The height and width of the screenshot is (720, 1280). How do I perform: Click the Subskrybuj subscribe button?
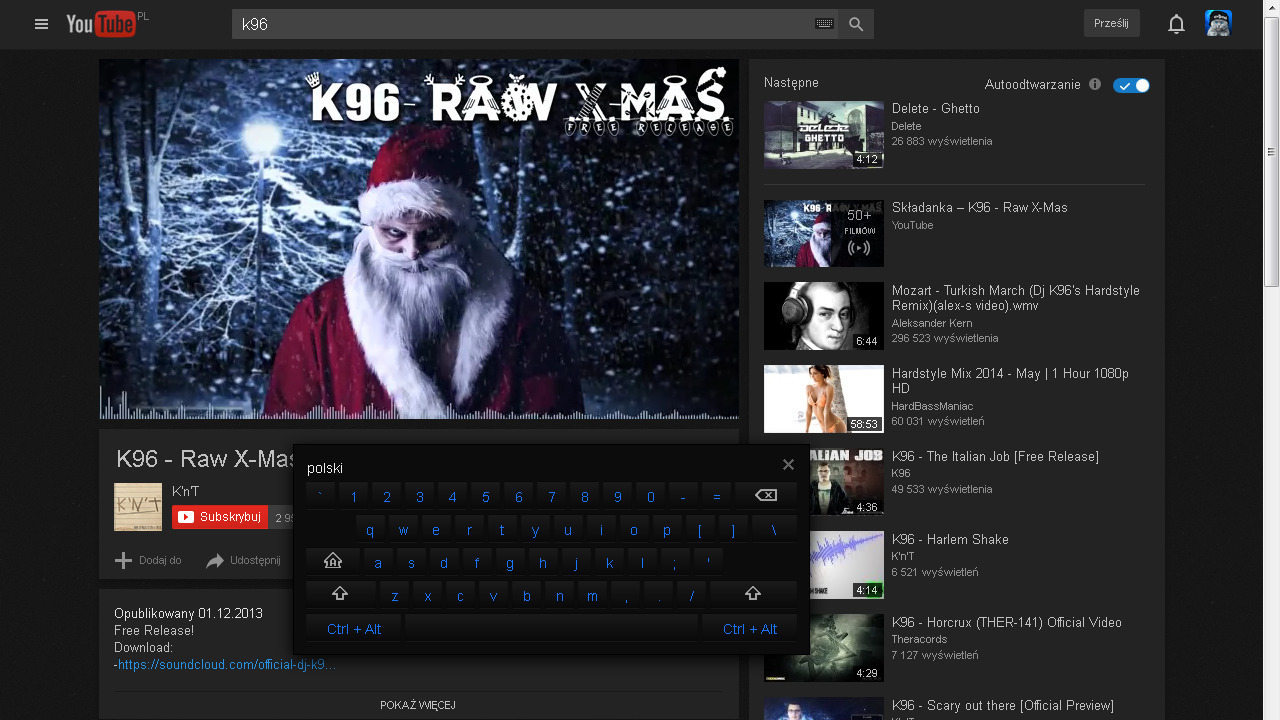[x=220, y=517]
